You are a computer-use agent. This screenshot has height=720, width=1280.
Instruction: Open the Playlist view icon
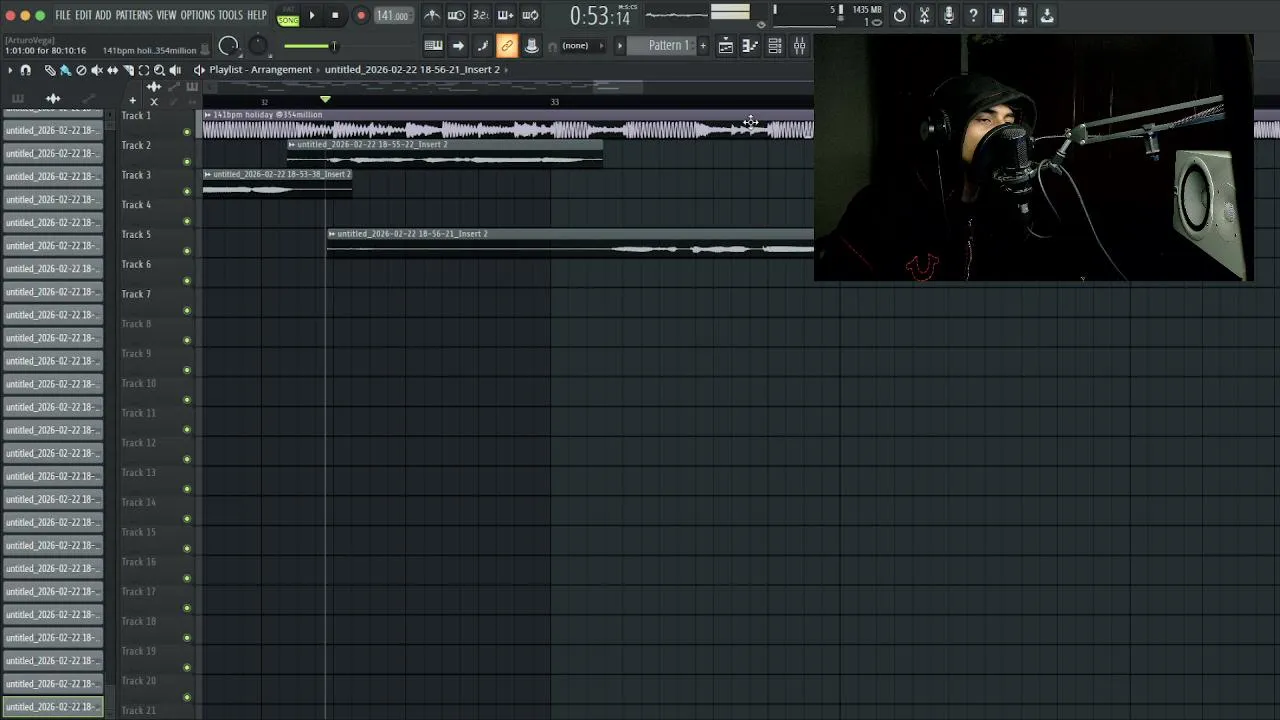coord(726,45)
